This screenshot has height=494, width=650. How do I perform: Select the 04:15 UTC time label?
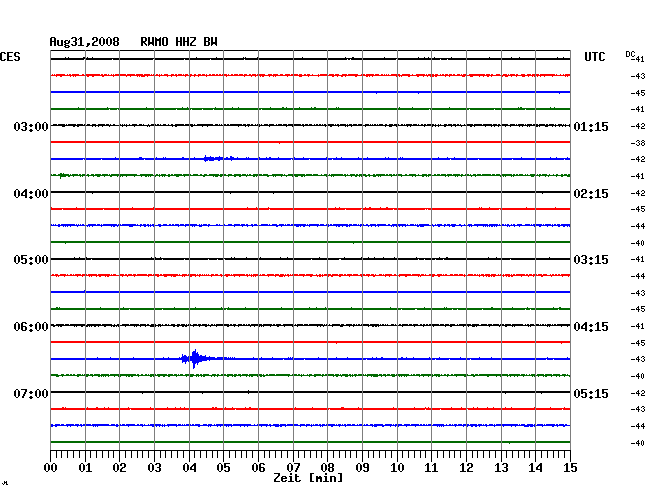591,327
